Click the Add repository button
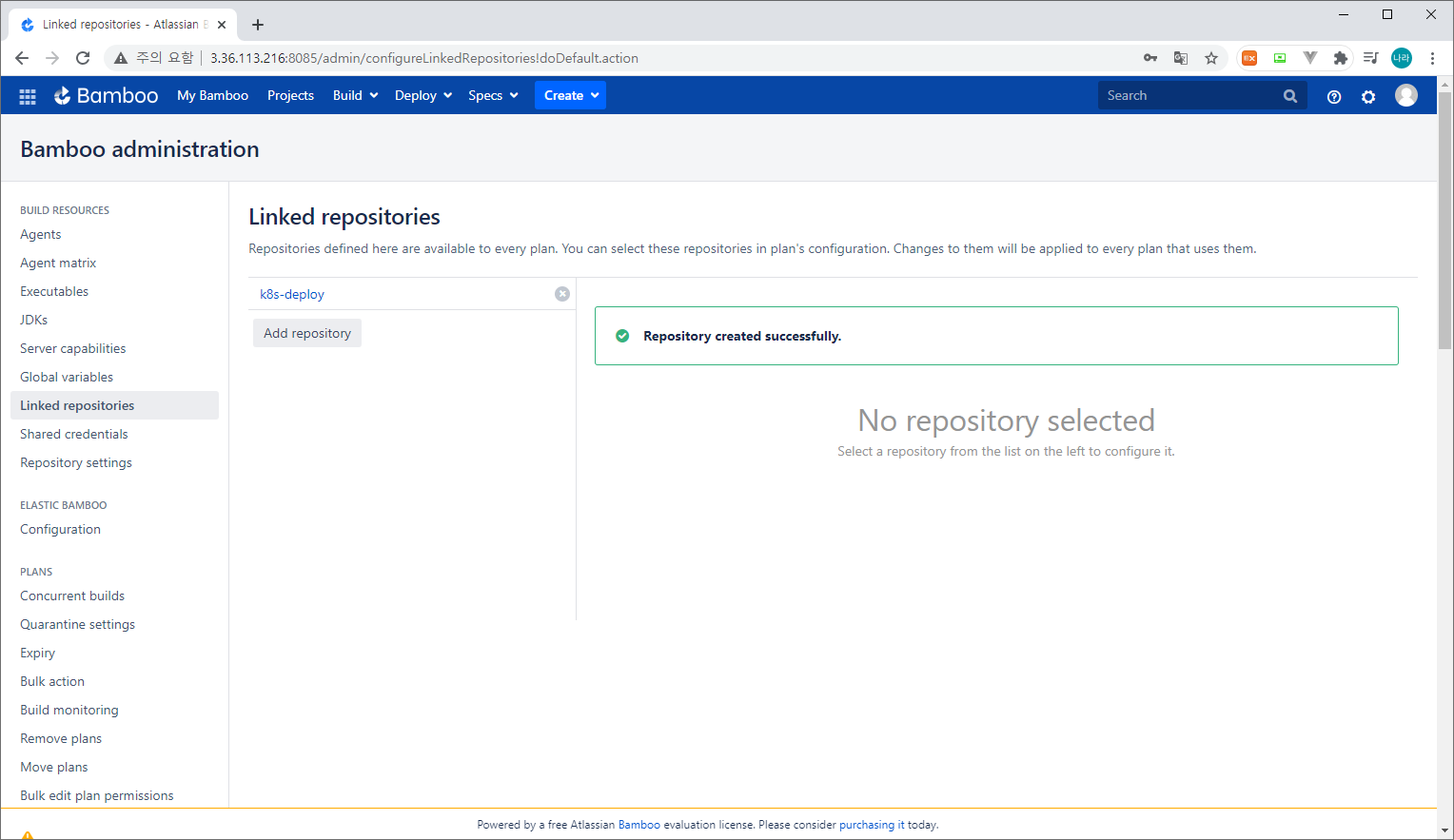Image resolution: width=1454 pixels, height=840 pixels. (x=307, y=333)
